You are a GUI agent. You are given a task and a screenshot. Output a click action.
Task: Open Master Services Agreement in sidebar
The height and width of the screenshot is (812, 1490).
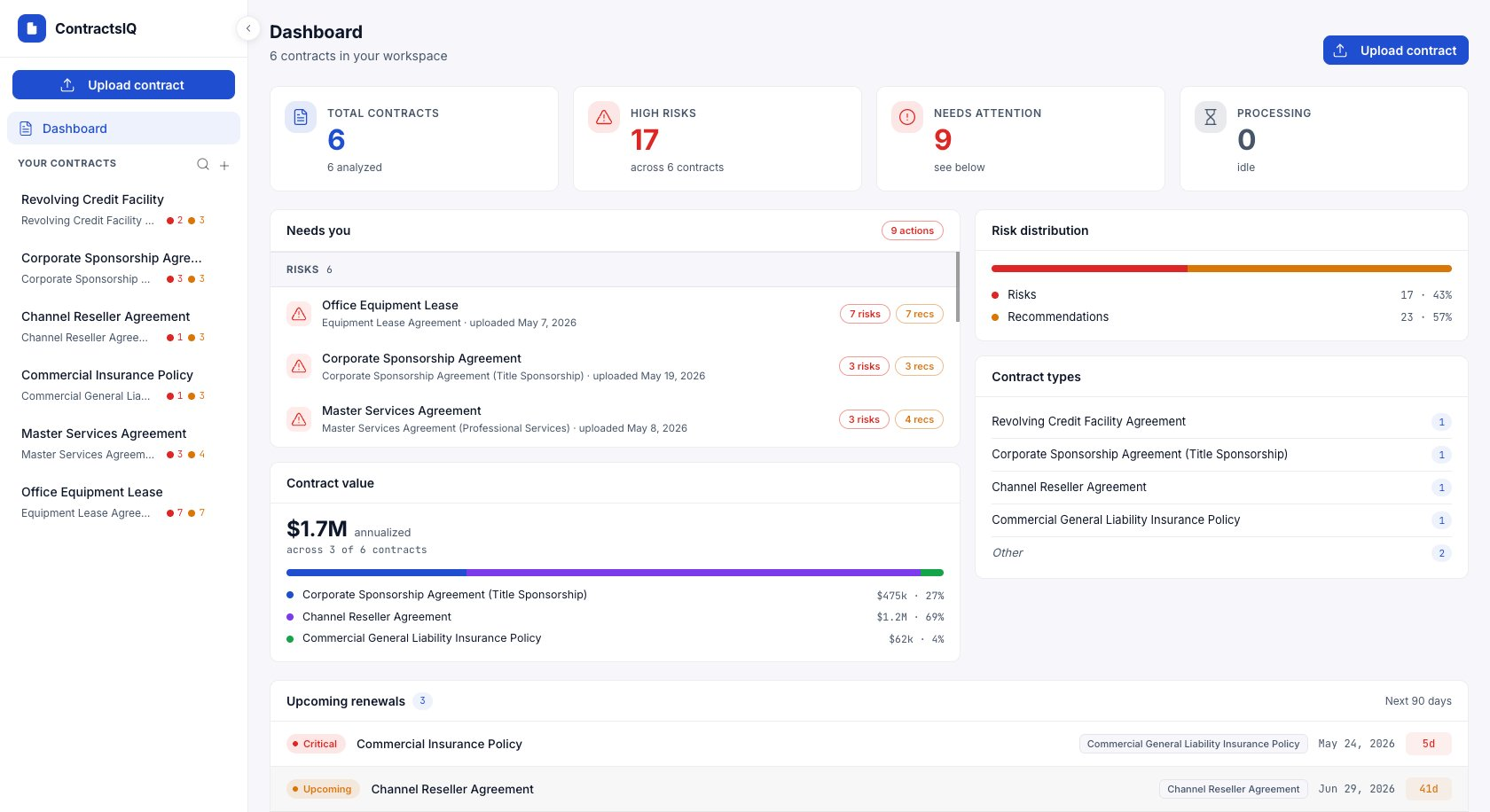click(x=123, y=443)
